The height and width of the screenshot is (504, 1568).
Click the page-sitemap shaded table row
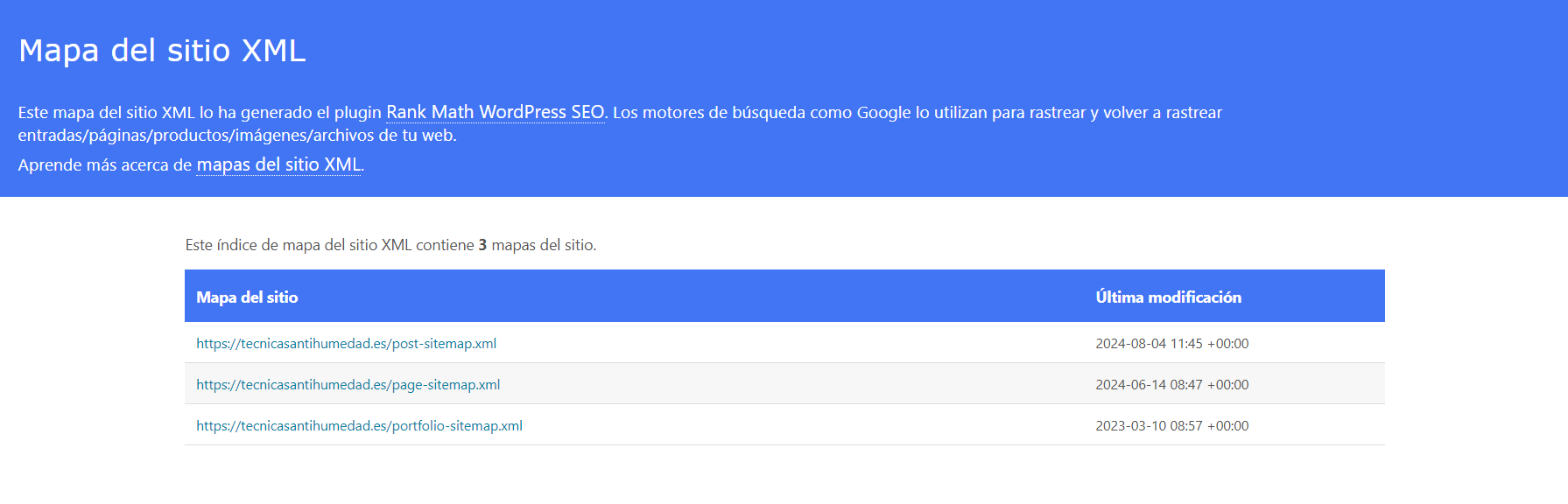[x=784, y=384]
